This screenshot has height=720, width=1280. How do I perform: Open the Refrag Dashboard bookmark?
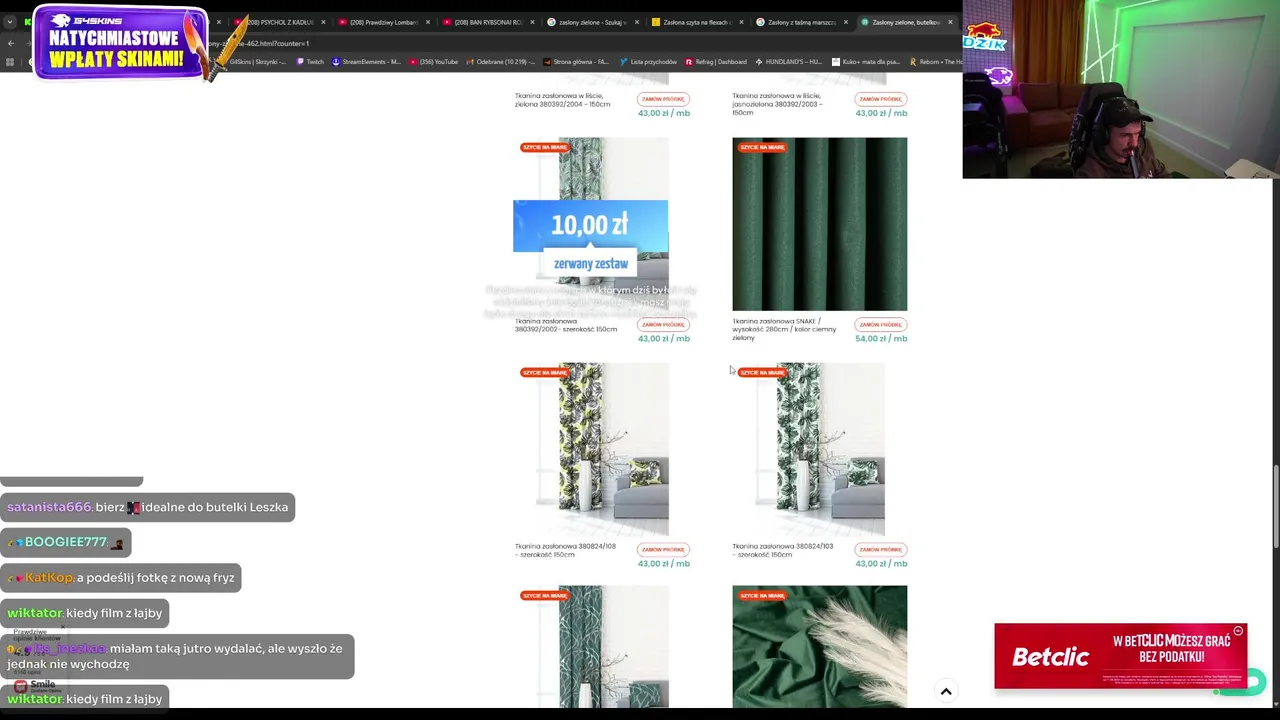pyautogui.click(x=715, y=62)
